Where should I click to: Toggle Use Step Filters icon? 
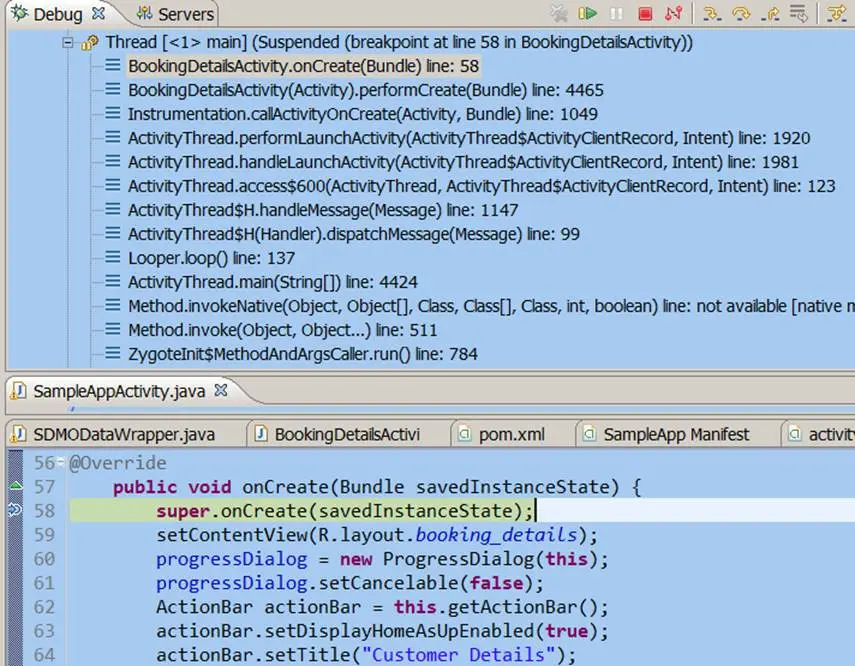pos(837,14)
